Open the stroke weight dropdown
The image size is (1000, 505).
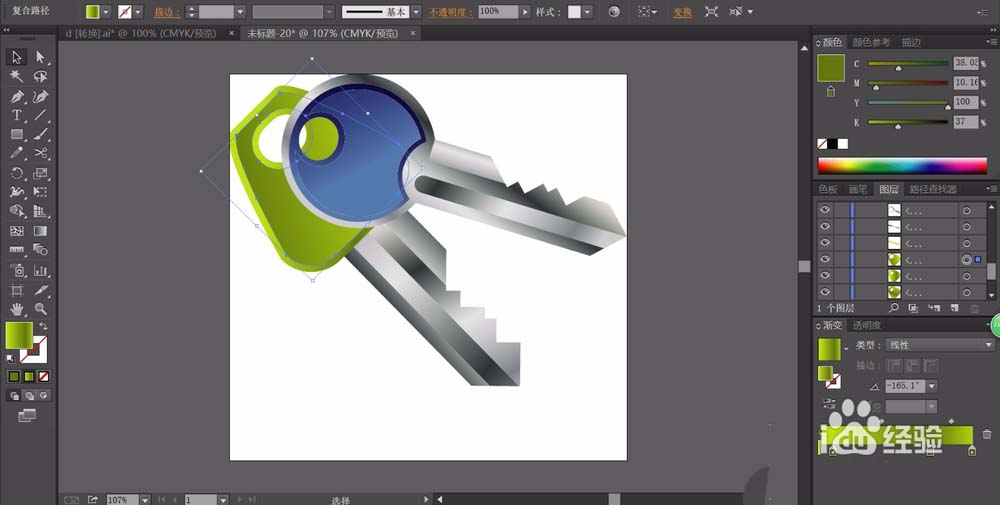point(240,12)
